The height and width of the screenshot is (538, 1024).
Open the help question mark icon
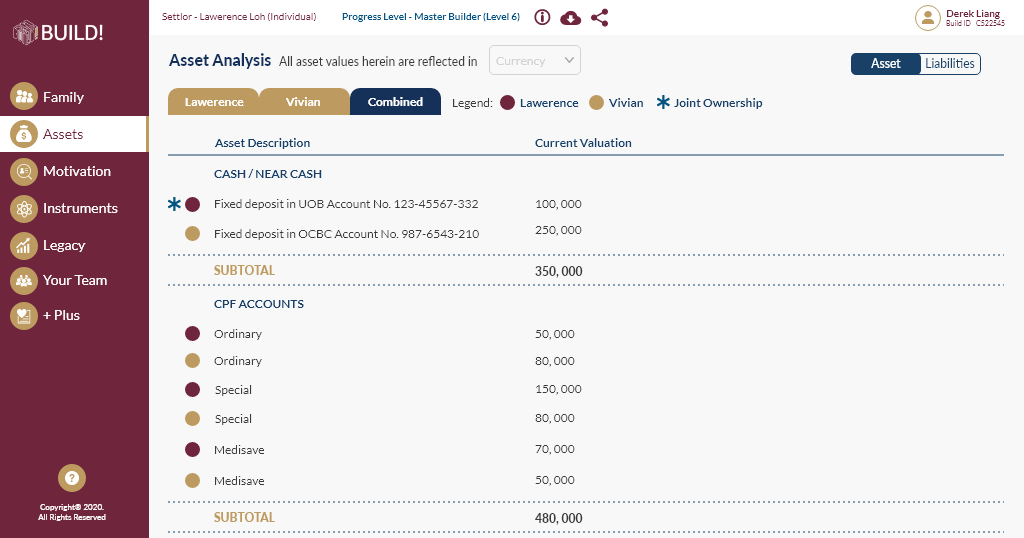pos(72,478)
